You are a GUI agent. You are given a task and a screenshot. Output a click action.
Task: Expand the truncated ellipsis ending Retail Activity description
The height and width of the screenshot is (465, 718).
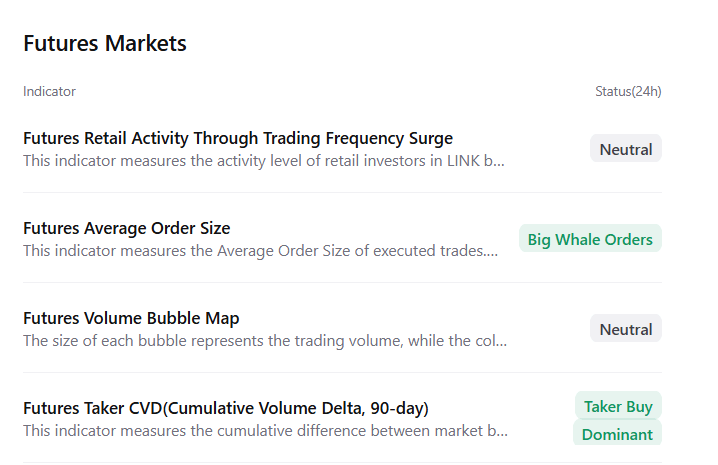point(500,161)
